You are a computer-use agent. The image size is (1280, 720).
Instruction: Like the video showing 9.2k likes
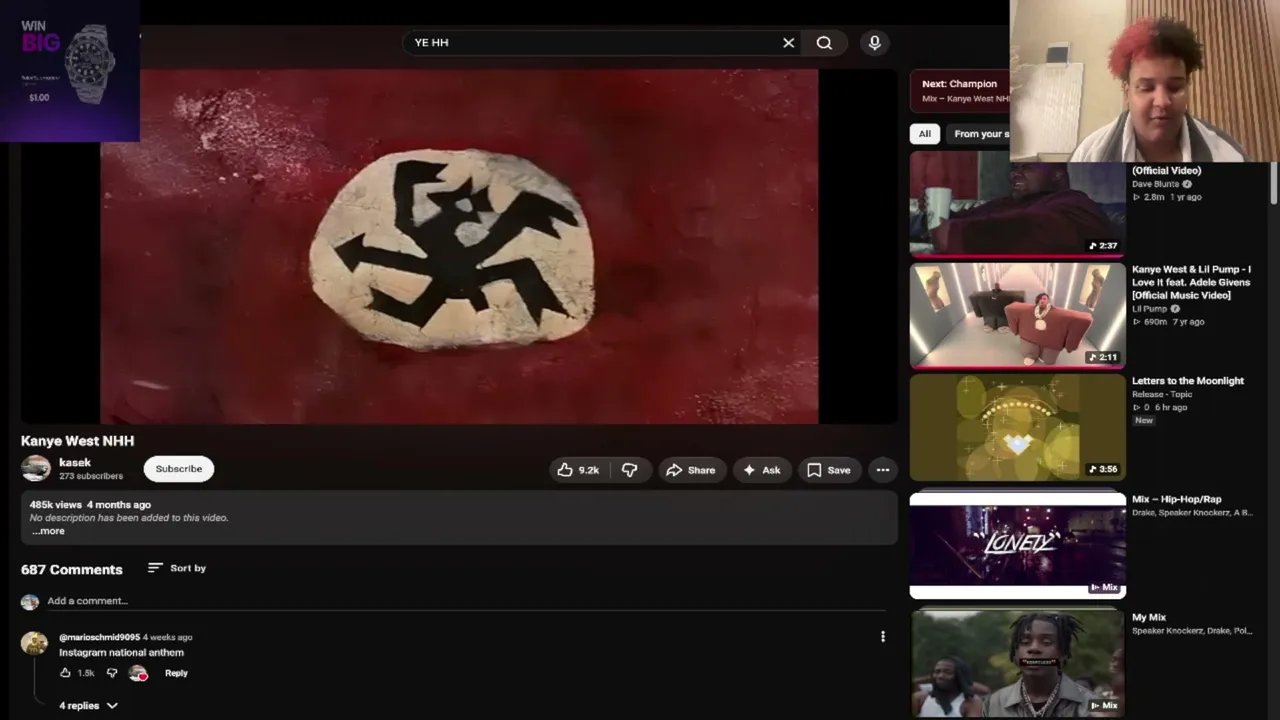(578, 470)
